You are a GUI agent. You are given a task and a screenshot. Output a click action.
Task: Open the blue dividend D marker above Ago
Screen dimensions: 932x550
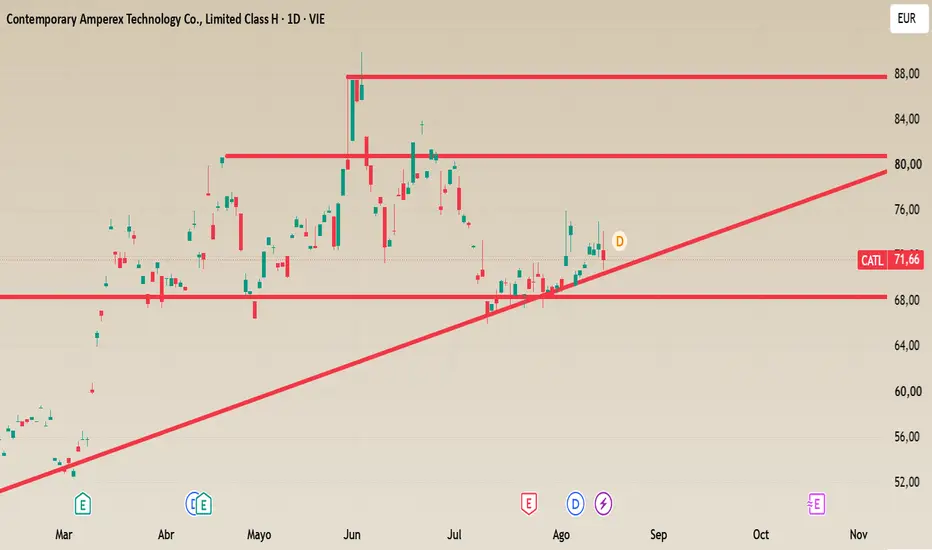point(575,504)
